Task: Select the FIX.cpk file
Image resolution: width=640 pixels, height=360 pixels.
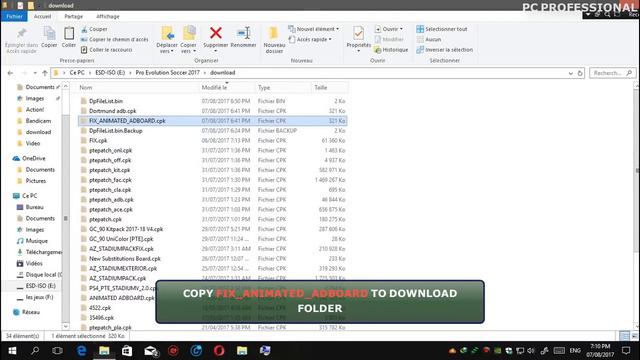Action: click(98, 140)
